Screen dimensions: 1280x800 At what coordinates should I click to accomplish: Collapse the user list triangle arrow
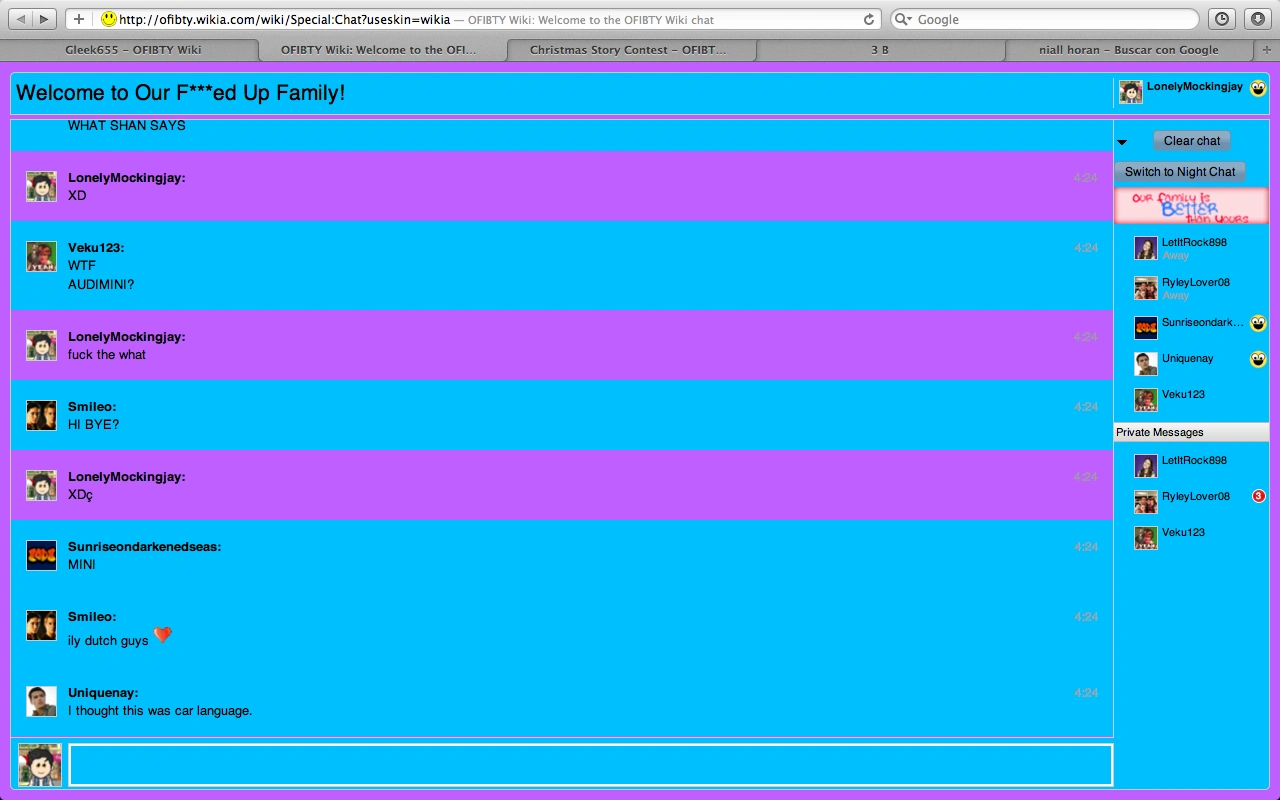pos(1122,142)
